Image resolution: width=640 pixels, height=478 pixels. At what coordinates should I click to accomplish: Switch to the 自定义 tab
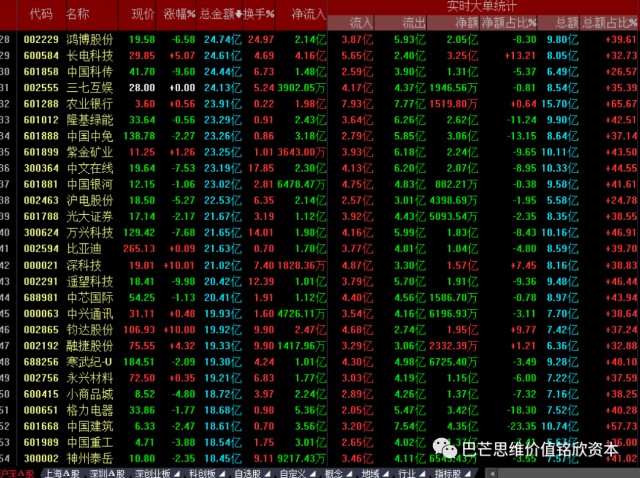pos(297,474)
